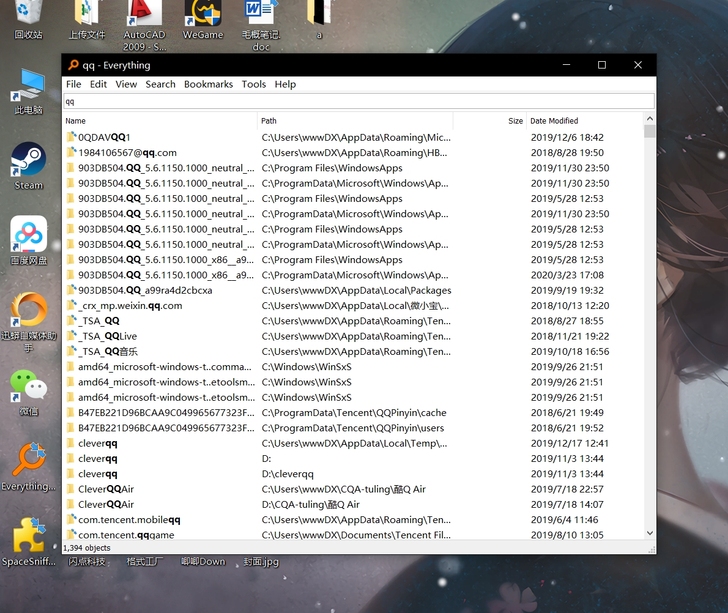The width and height of the screenshot is (728, 613).
Task: Select folder icon of _crx_mp.weixin.qq.com
Action: point(71,305)
